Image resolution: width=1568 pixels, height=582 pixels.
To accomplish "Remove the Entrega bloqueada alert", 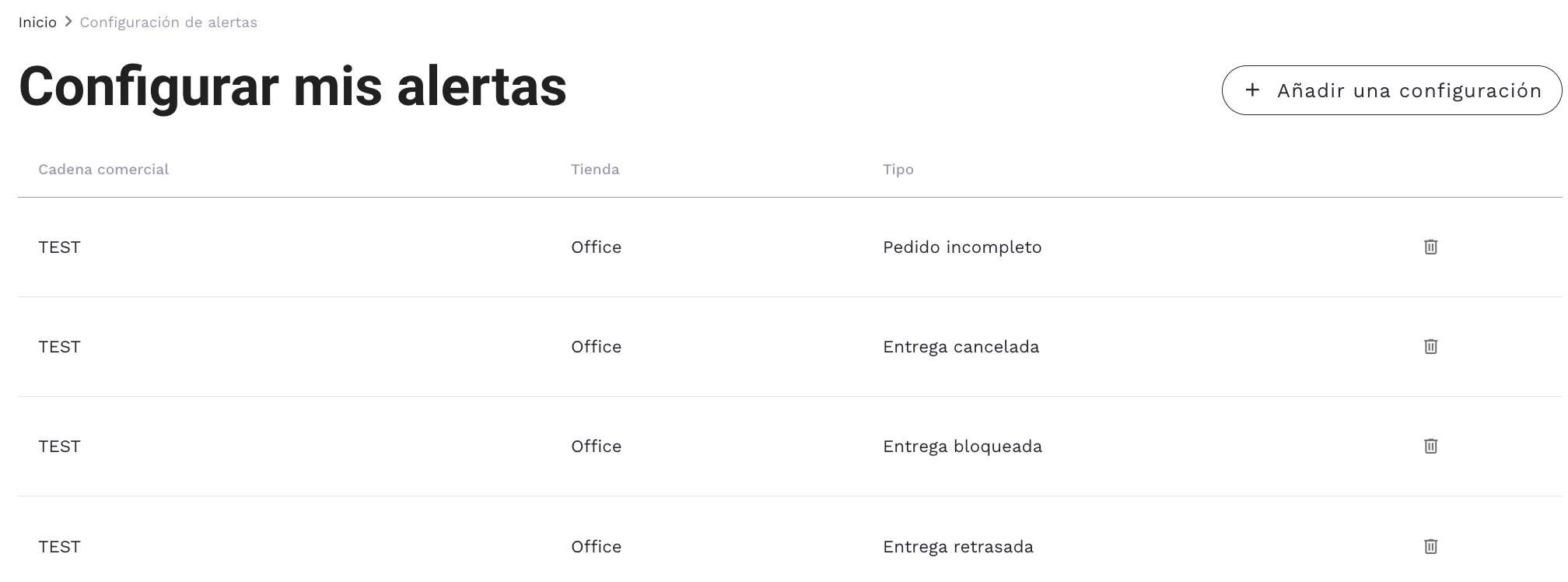I will (1430, 446).
